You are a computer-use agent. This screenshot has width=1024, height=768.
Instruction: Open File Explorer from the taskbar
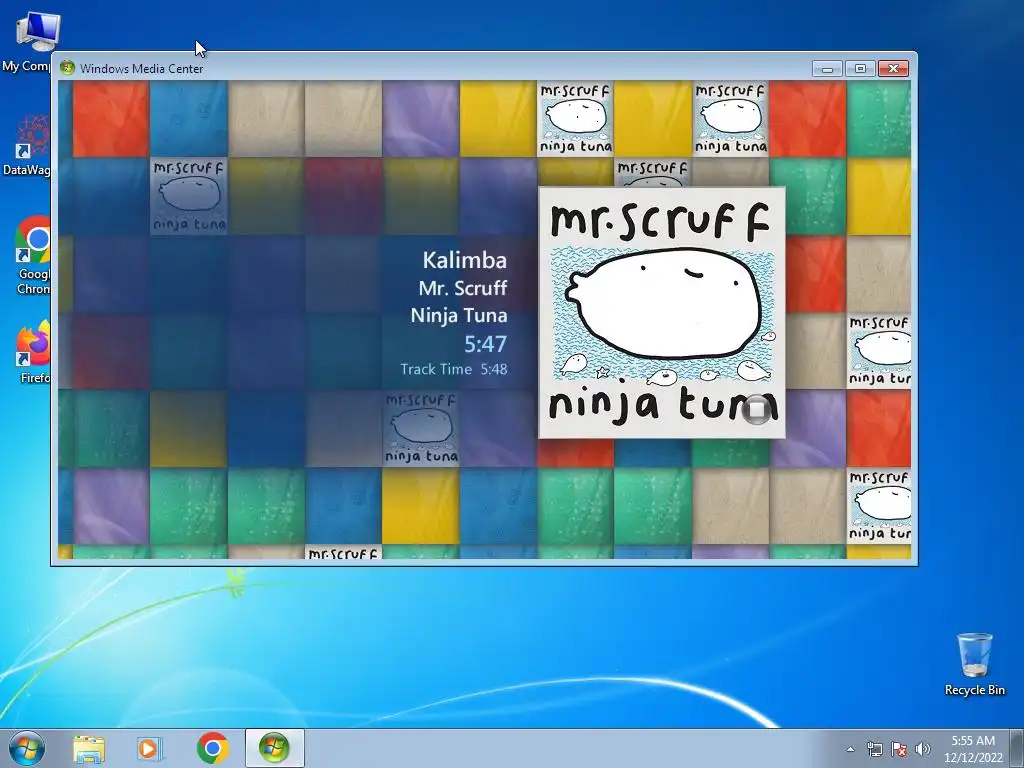click(x=89, y=749)
